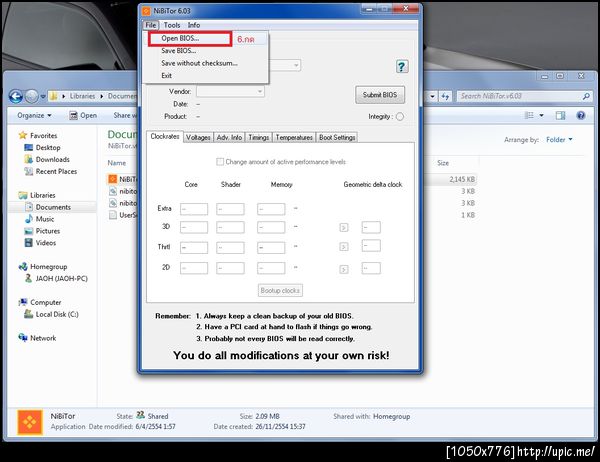Select Pictures library in navigation pane
600x462 pixels.
click(47, 231)
